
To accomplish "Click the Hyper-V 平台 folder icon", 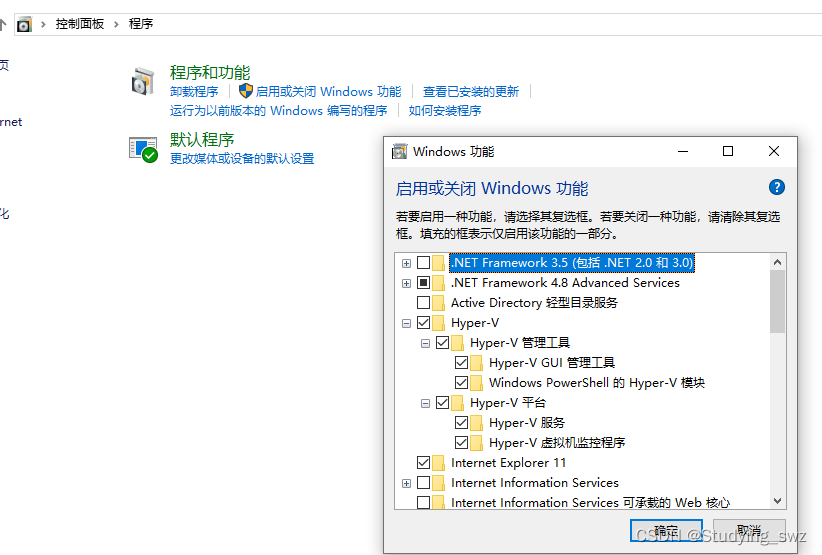I will [x=458, y=402].
